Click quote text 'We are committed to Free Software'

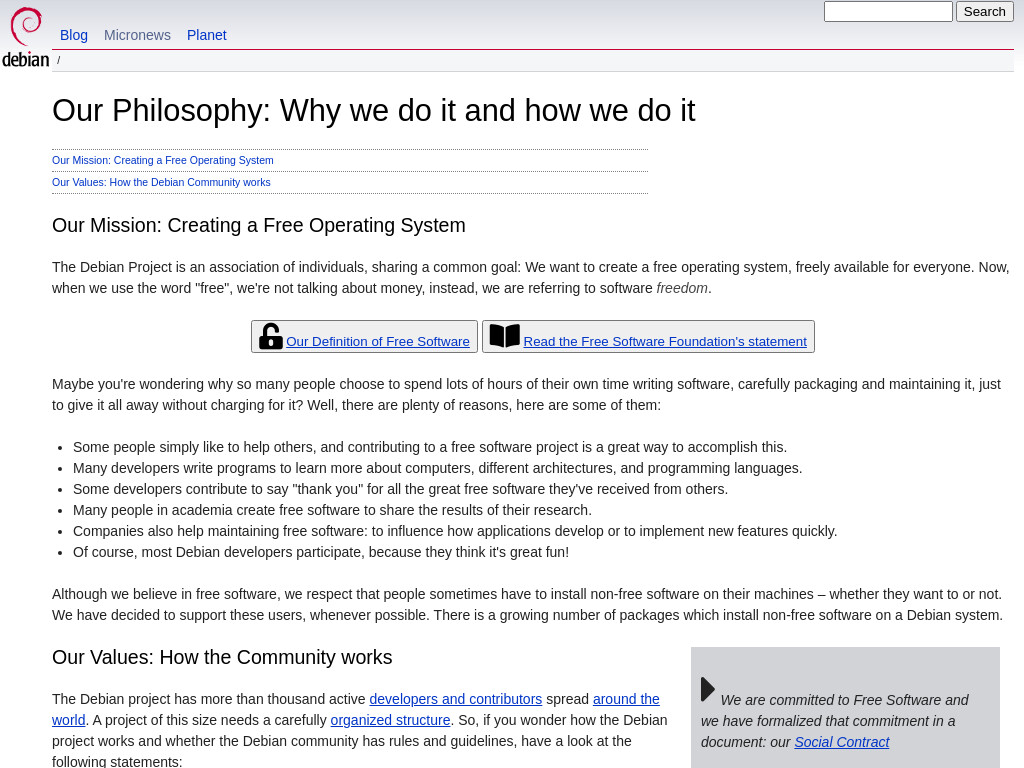835,721
